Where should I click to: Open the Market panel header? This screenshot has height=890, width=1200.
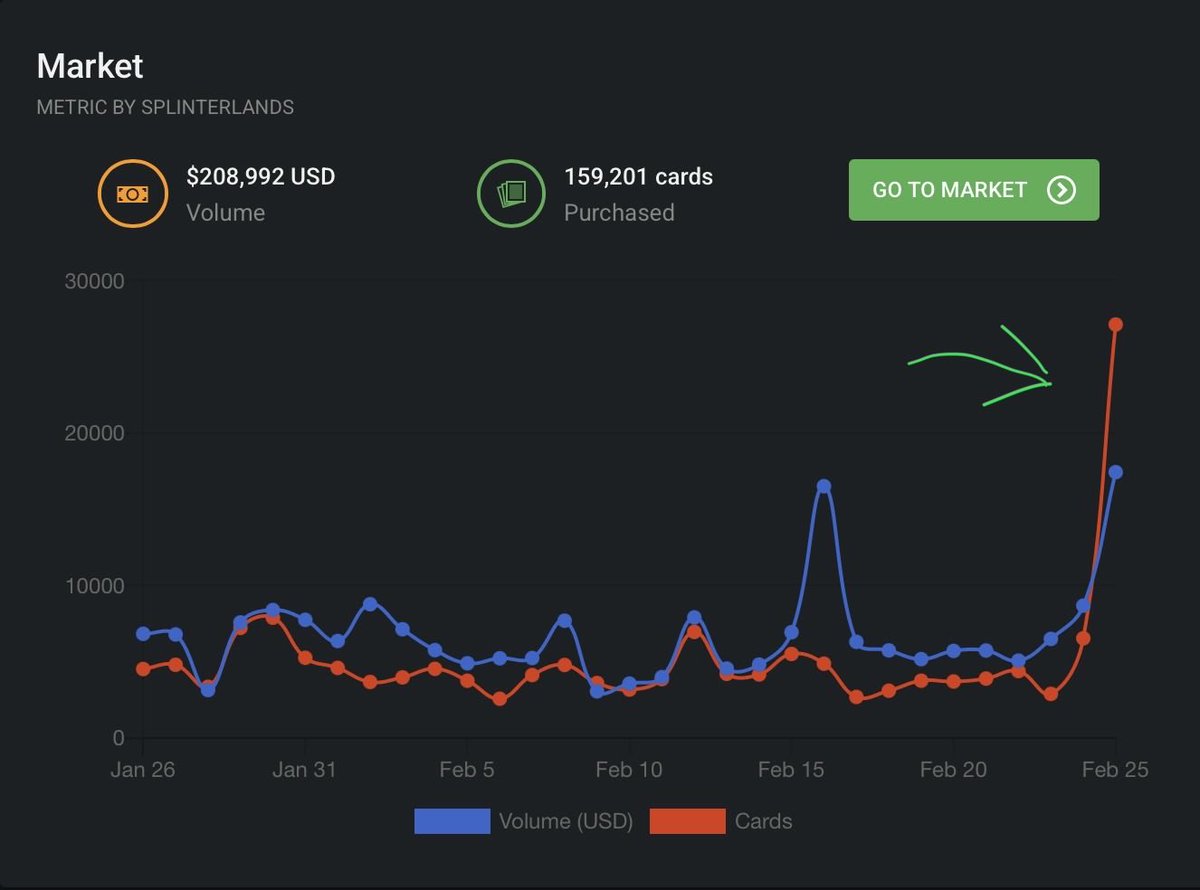[x=90, y=65]
